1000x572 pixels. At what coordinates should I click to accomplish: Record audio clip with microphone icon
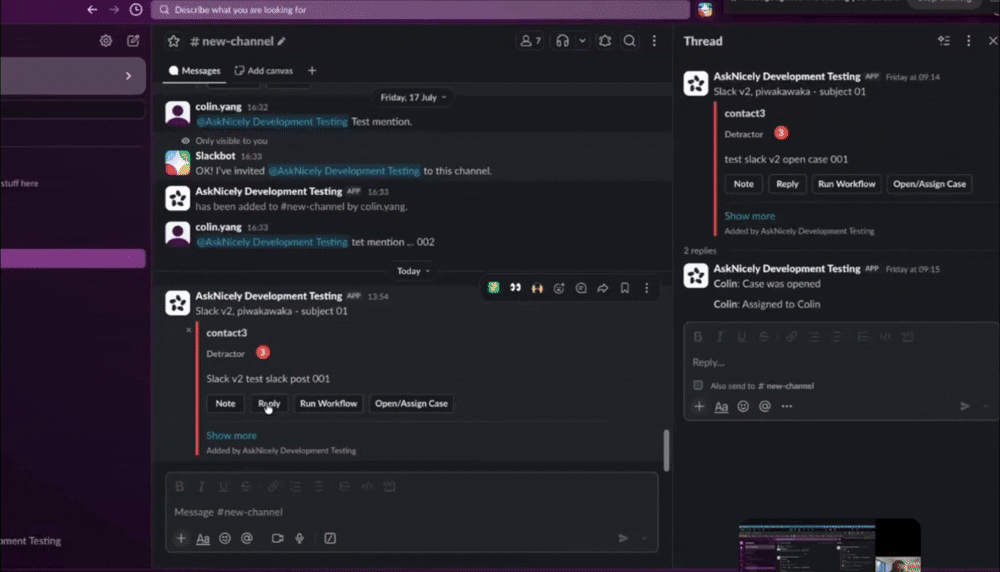(x=299, y=538)
